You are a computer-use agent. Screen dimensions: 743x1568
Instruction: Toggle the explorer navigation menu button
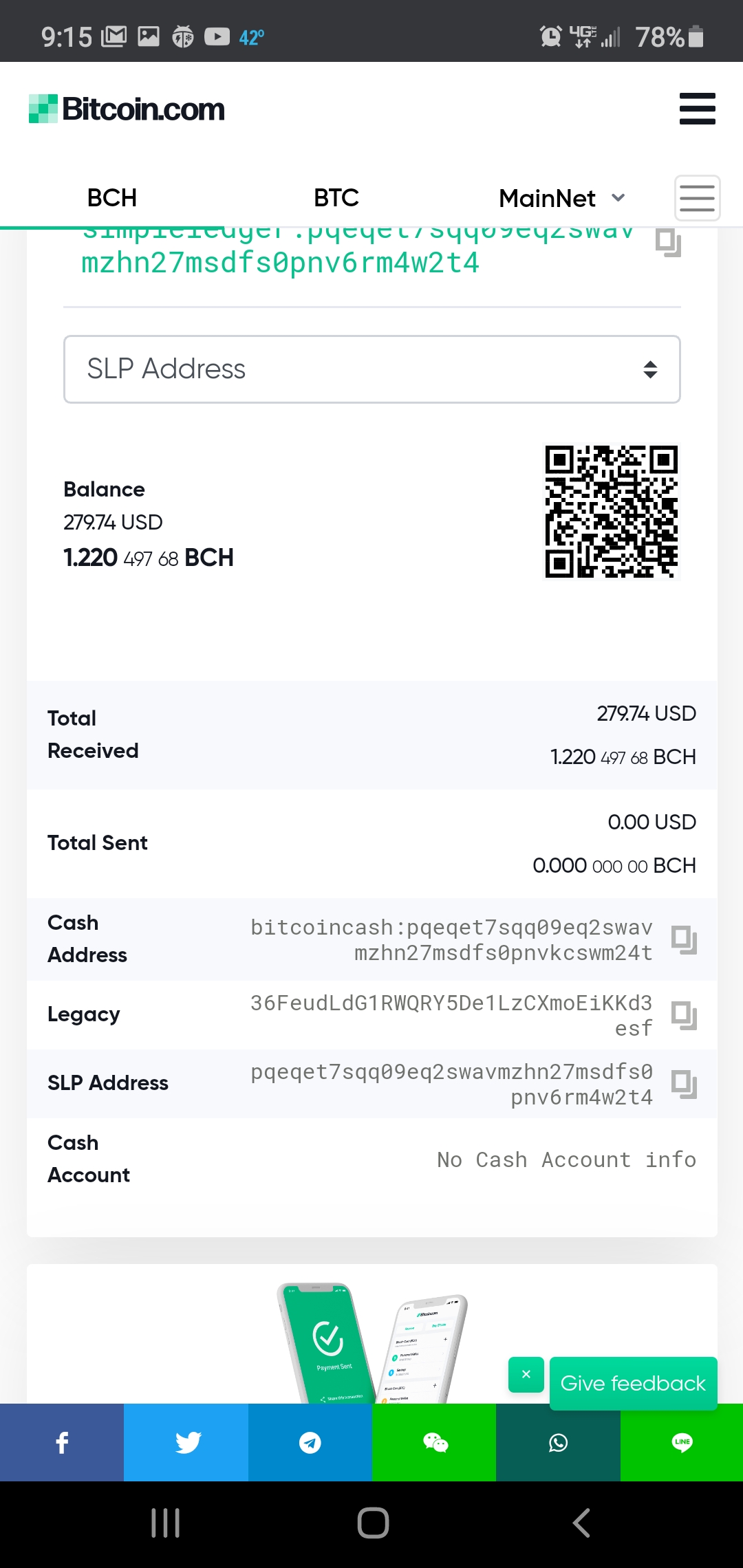[x=698, y=198]
